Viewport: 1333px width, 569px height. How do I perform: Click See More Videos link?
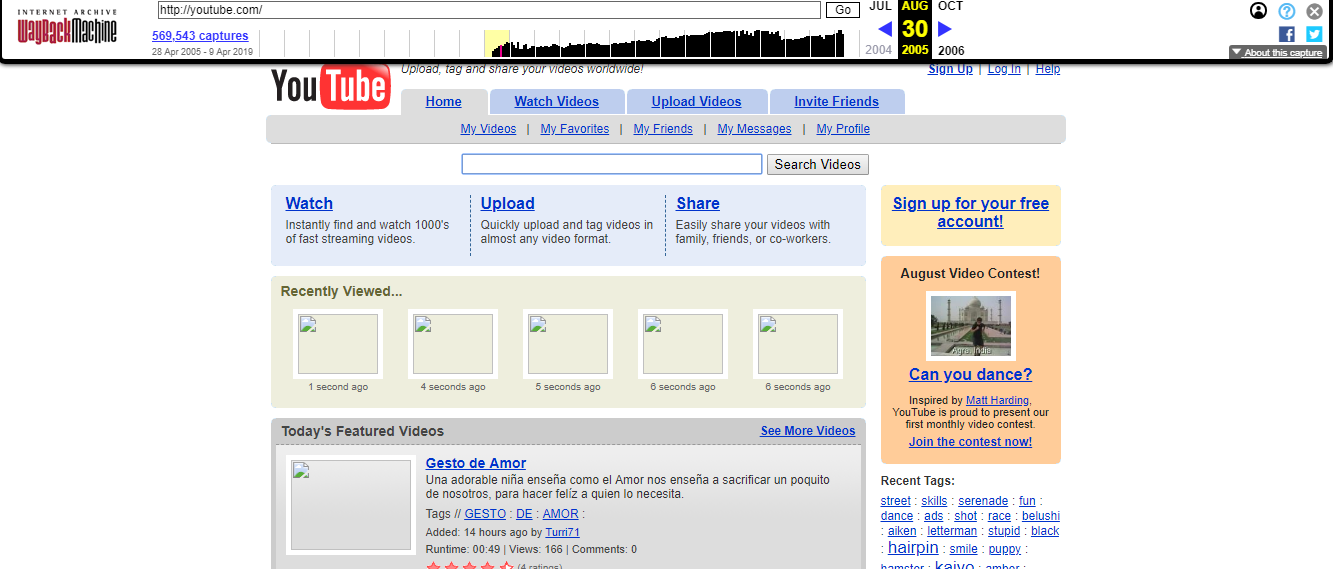[808, 431]
